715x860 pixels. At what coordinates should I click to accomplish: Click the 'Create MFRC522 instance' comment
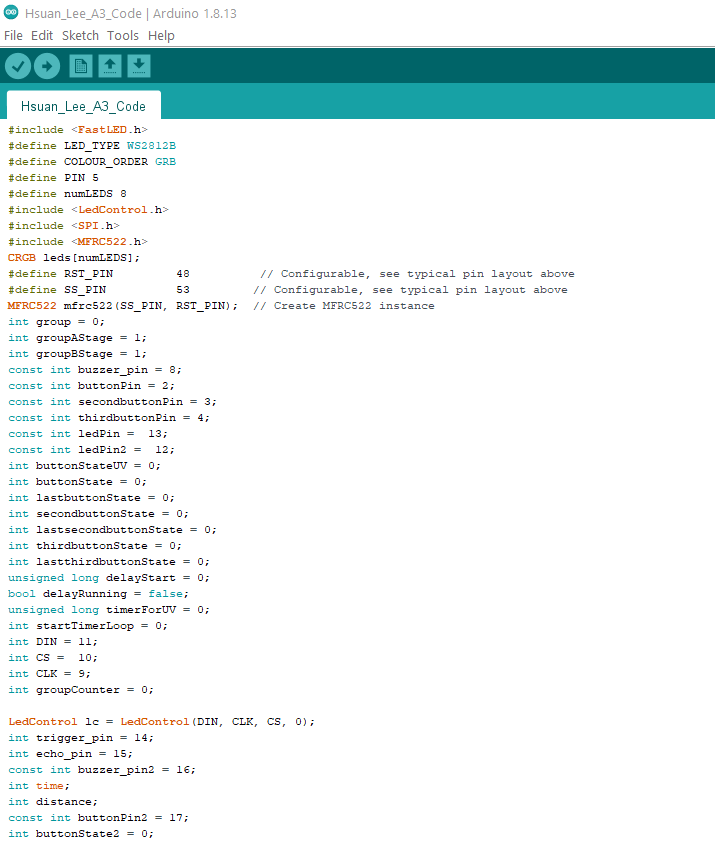tap(344, 305)
